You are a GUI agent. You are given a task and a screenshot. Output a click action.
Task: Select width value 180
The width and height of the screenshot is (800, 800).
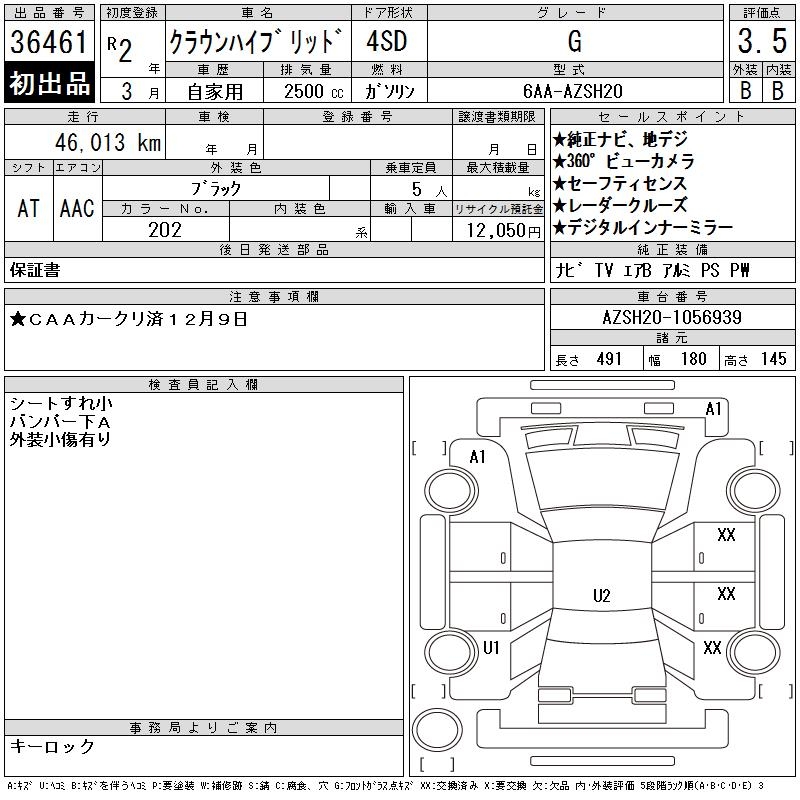pyautogui.click(x=693, y=359)
